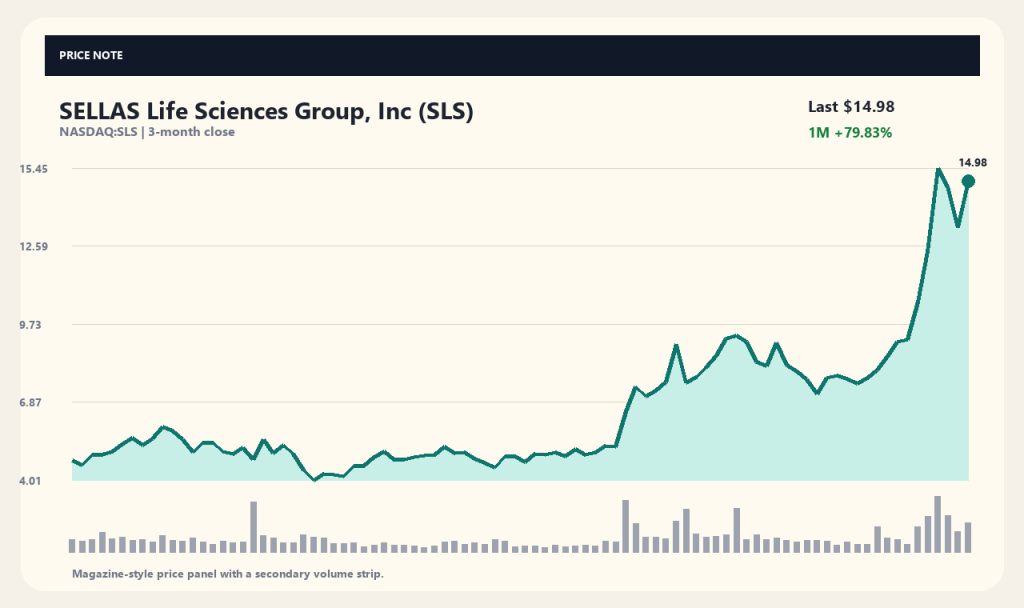Screen dimensions: 1024x608
Task: Click the 4.01 y-axis label
Action: 30,481
